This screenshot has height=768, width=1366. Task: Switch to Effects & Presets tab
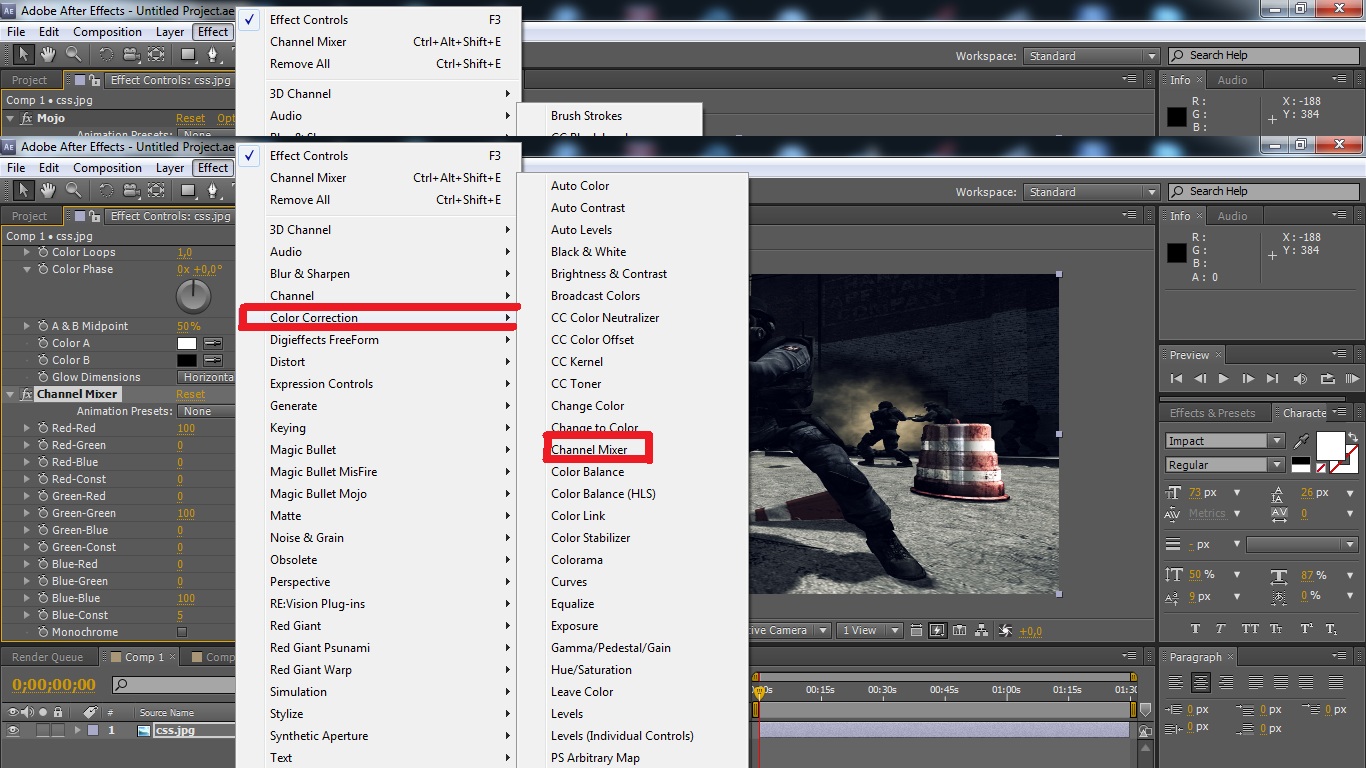[1212, 413]
